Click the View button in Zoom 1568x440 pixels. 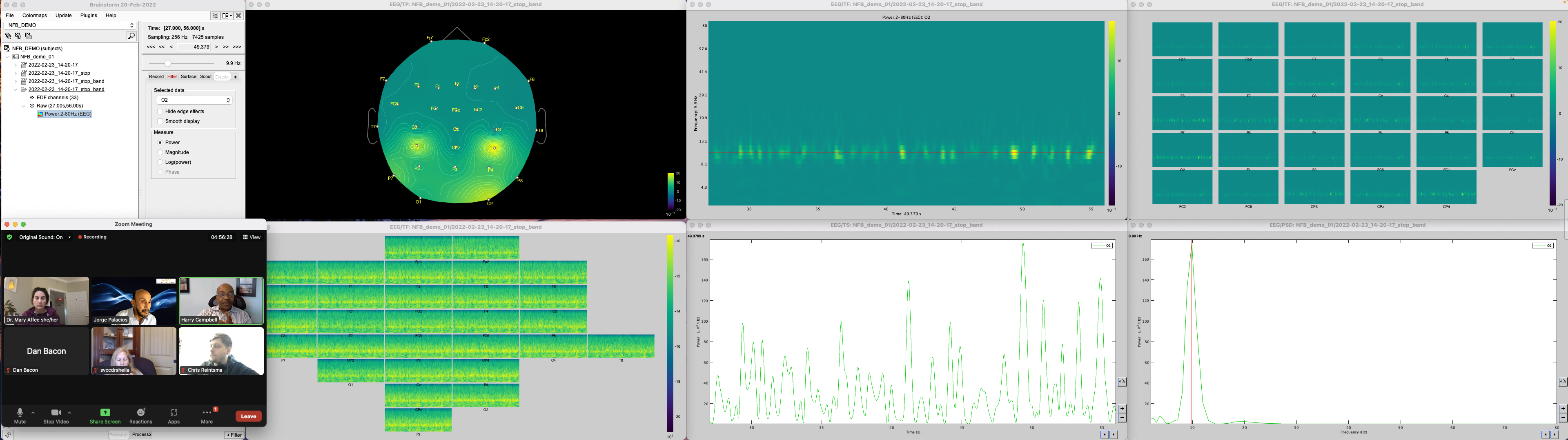(x=252, y=237)
